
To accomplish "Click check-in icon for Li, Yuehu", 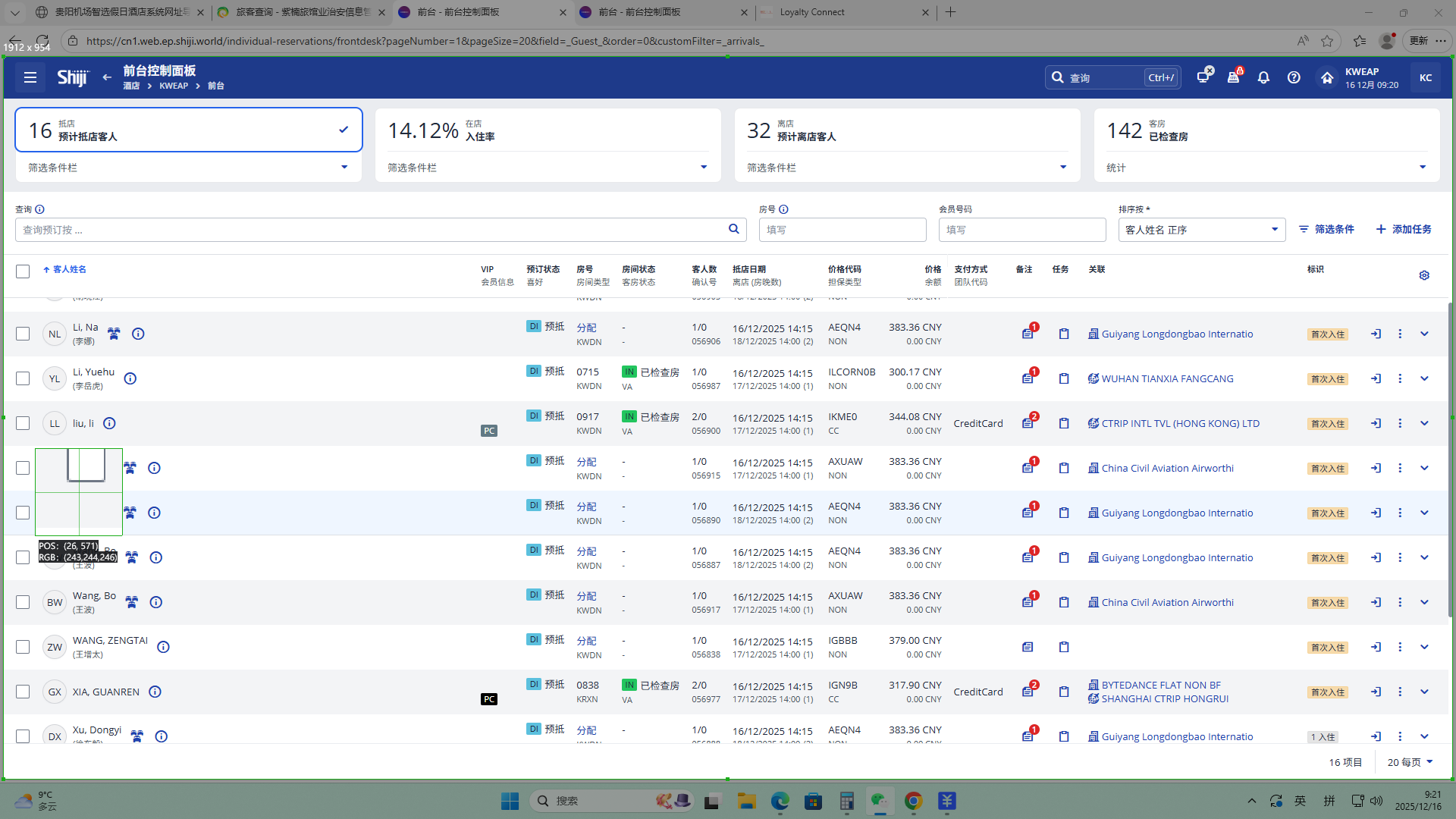I will pos(1376,378).
